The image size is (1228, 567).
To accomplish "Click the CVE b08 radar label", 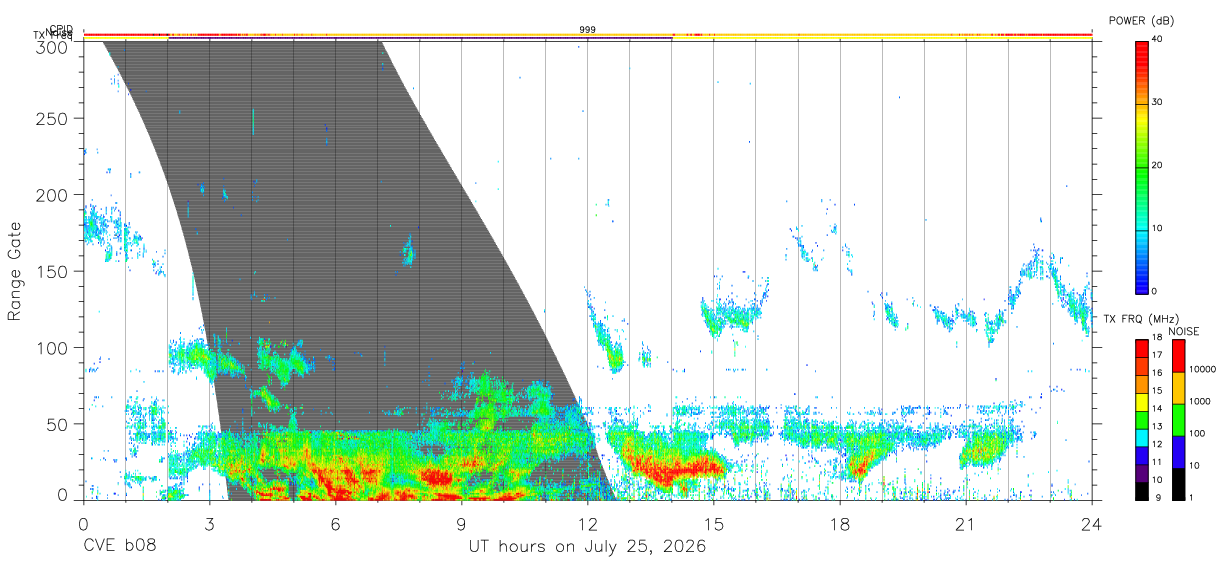I will 119,547.
